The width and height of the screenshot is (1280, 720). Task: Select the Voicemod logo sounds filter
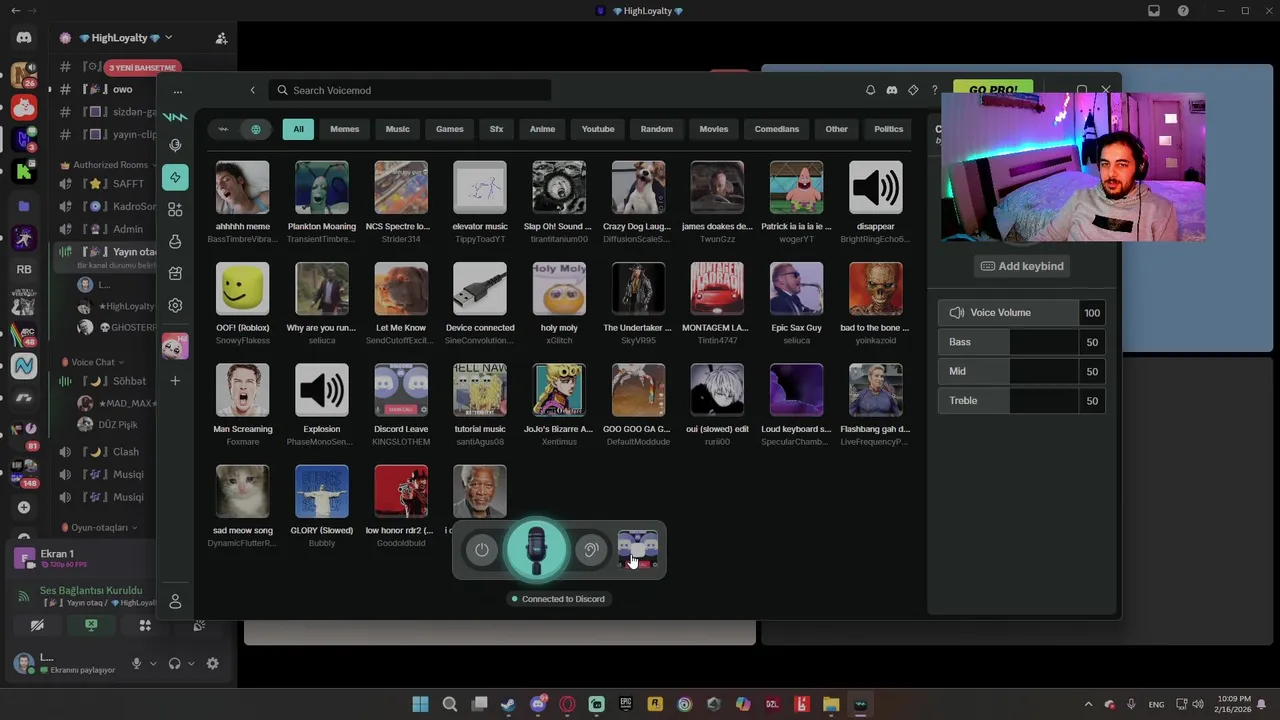point(223,129)
